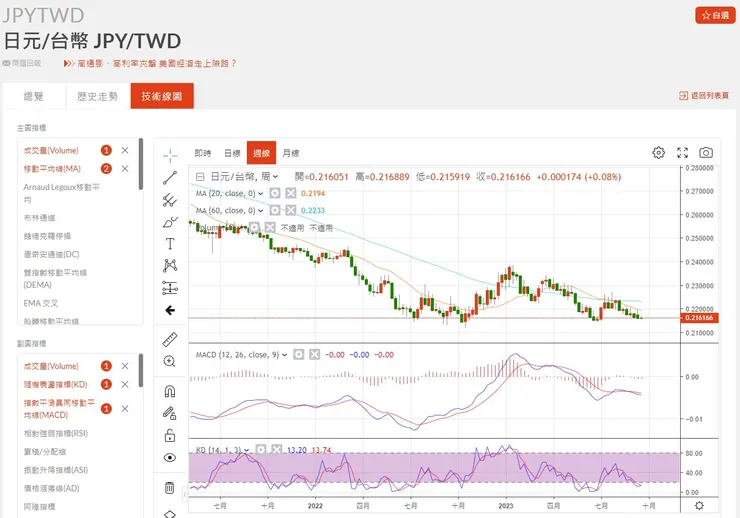Screen dimensions: 740x518
Task: Select the ruler measure tool
Action: pyautogui.click(x=169, y=339)
